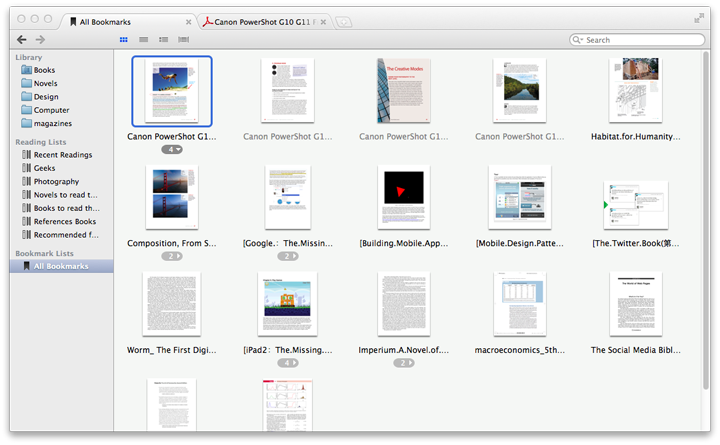Click the Habitat.for.Humanity title text

coord(636,136)
